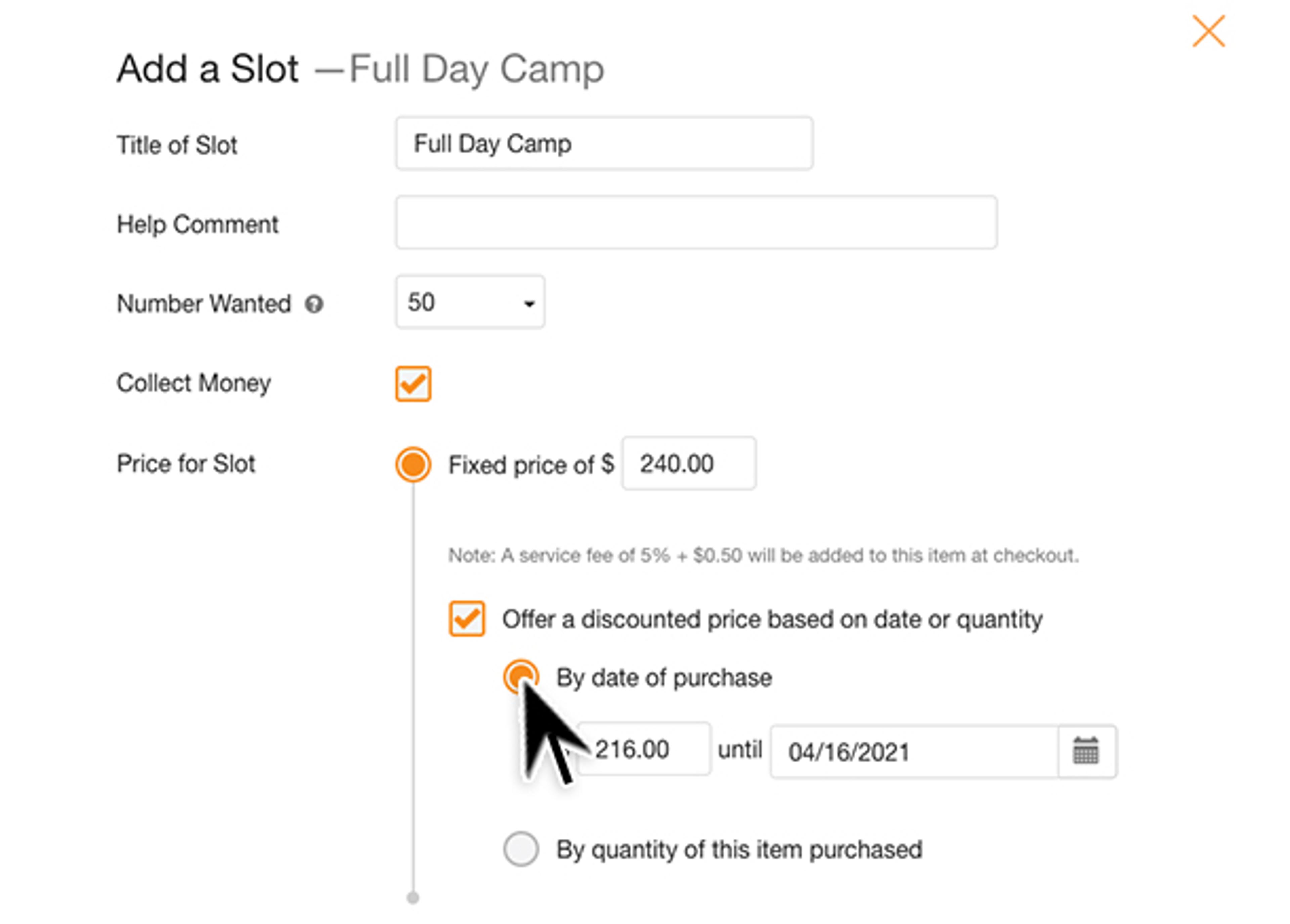The width and height of the screenshot is (1290, 924).
Task: Open the calendar date picker icon
Action: (x=1085, y=751)
